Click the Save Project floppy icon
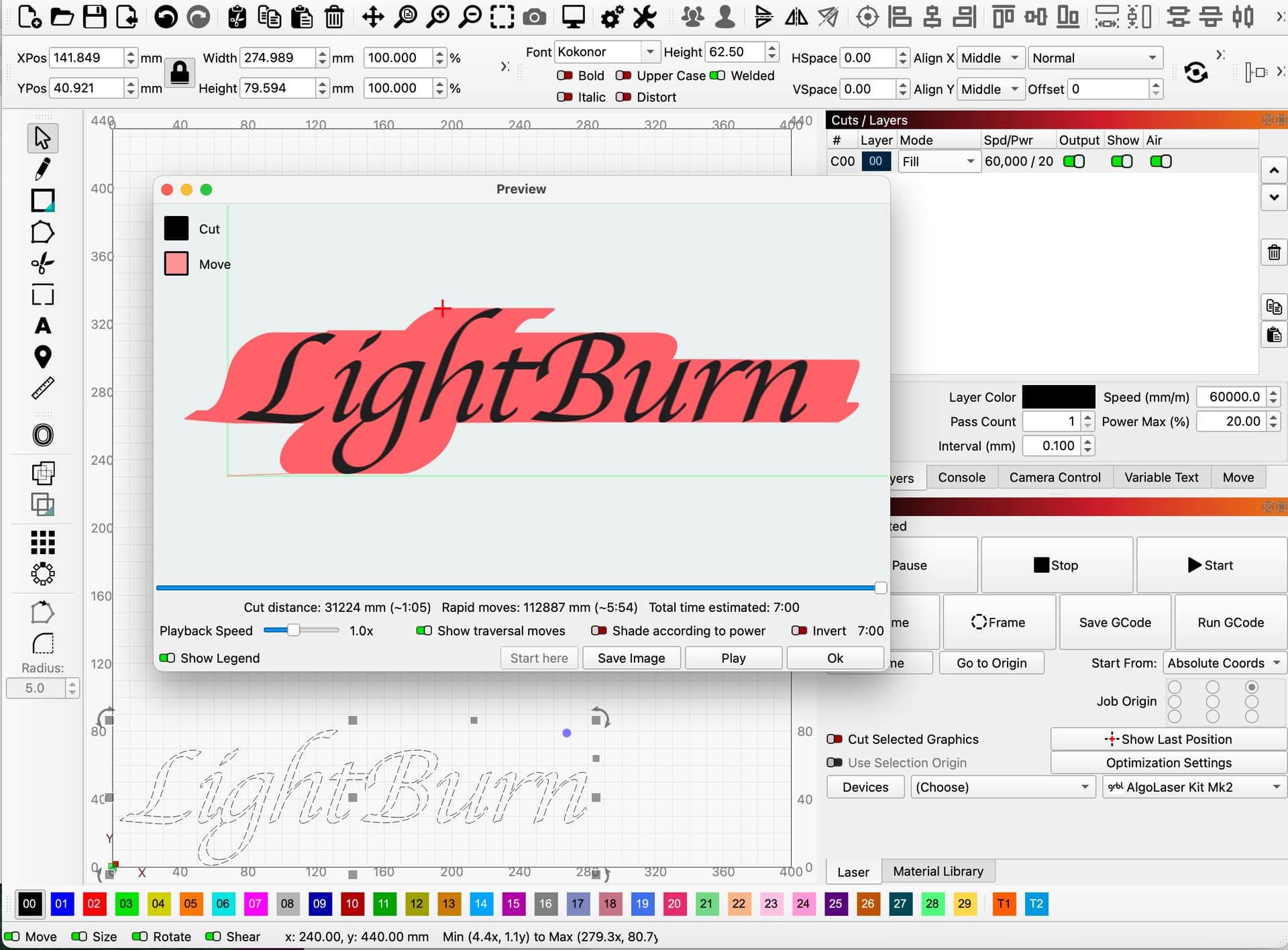Screen dimensions: 1288x950 click(94, 17)
